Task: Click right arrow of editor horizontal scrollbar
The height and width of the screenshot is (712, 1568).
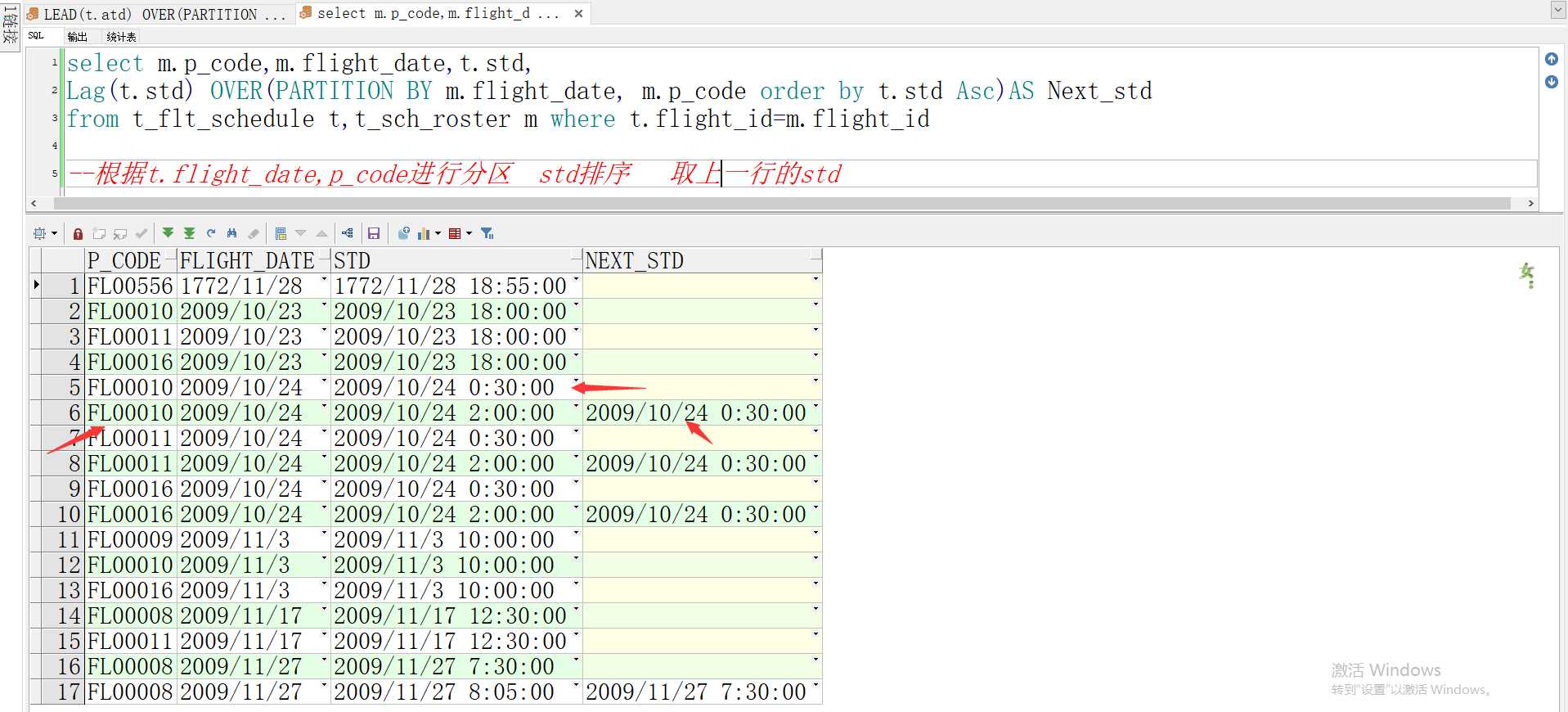Action: click(1530, 203)
